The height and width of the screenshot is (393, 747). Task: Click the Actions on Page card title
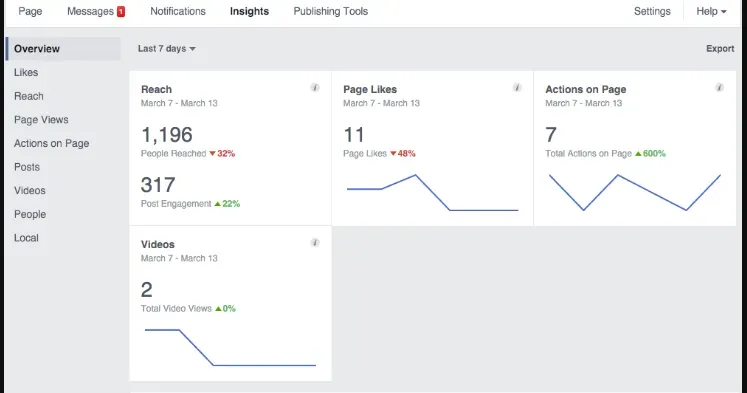tap(585, 90)
